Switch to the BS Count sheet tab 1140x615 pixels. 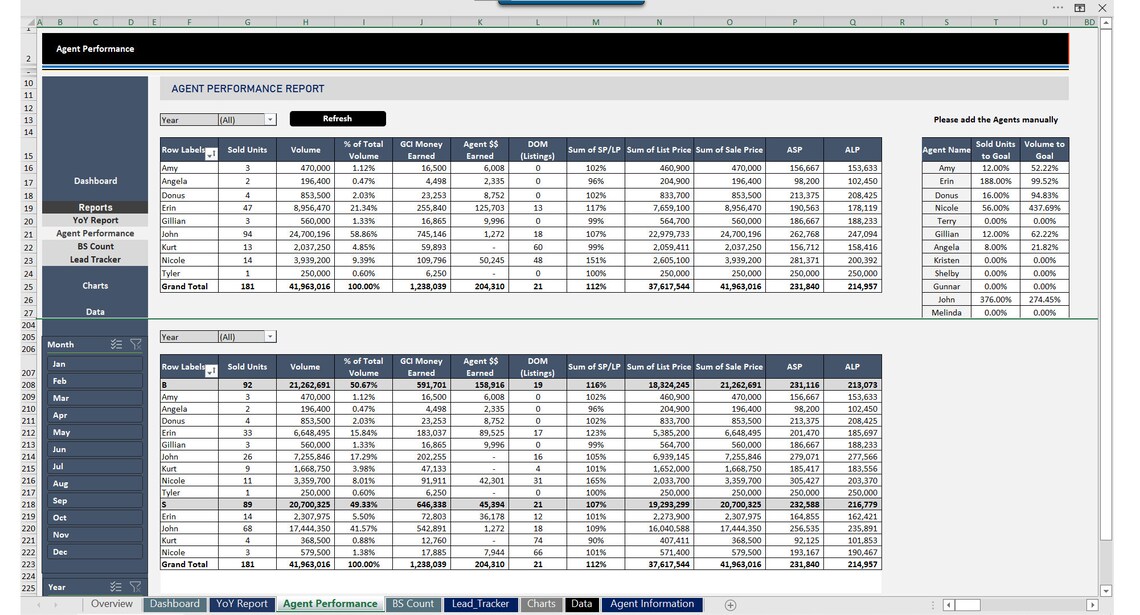coord(412,604)
